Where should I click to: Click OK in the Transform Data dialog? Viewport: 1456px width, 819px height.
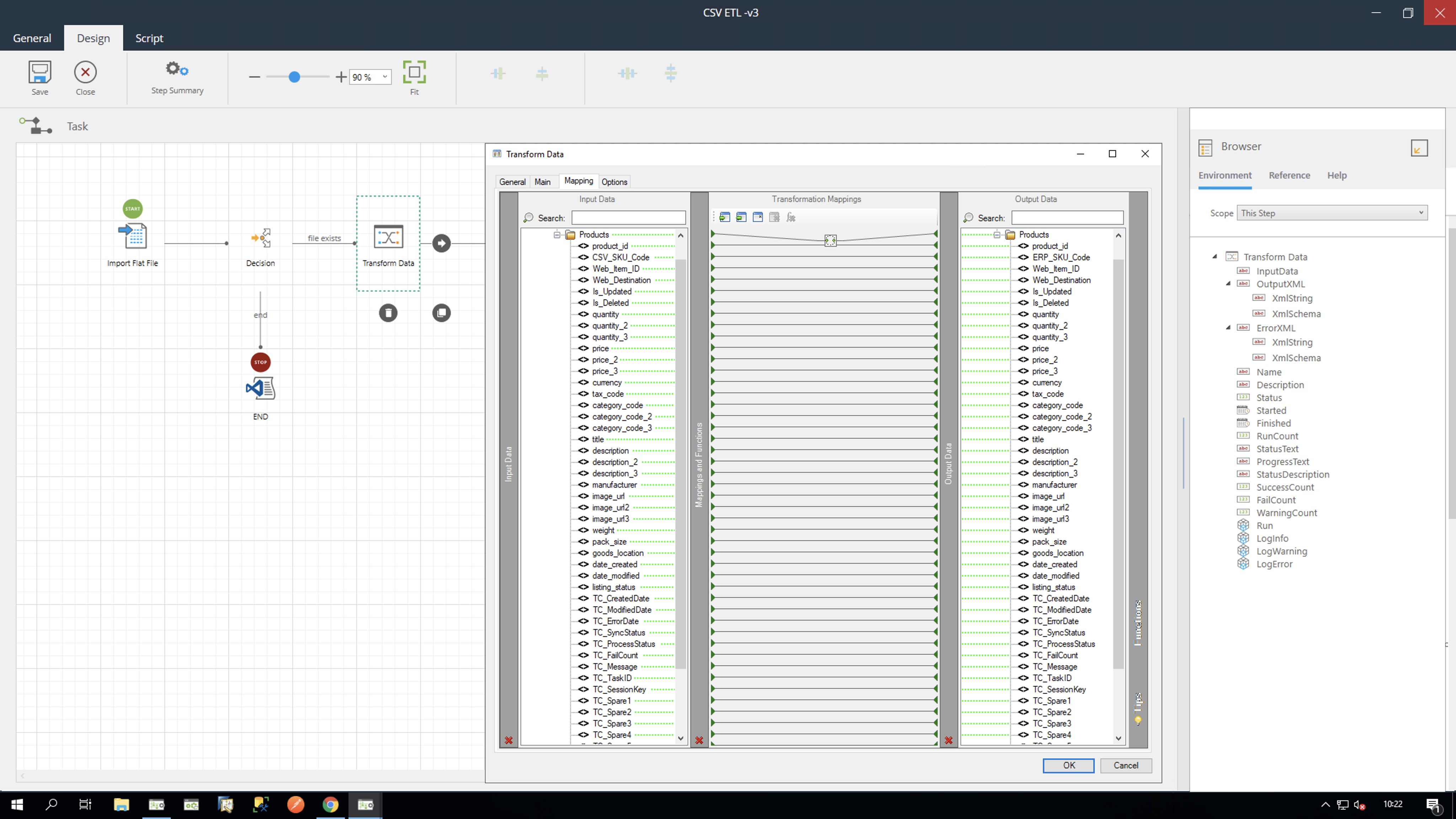1068,765
